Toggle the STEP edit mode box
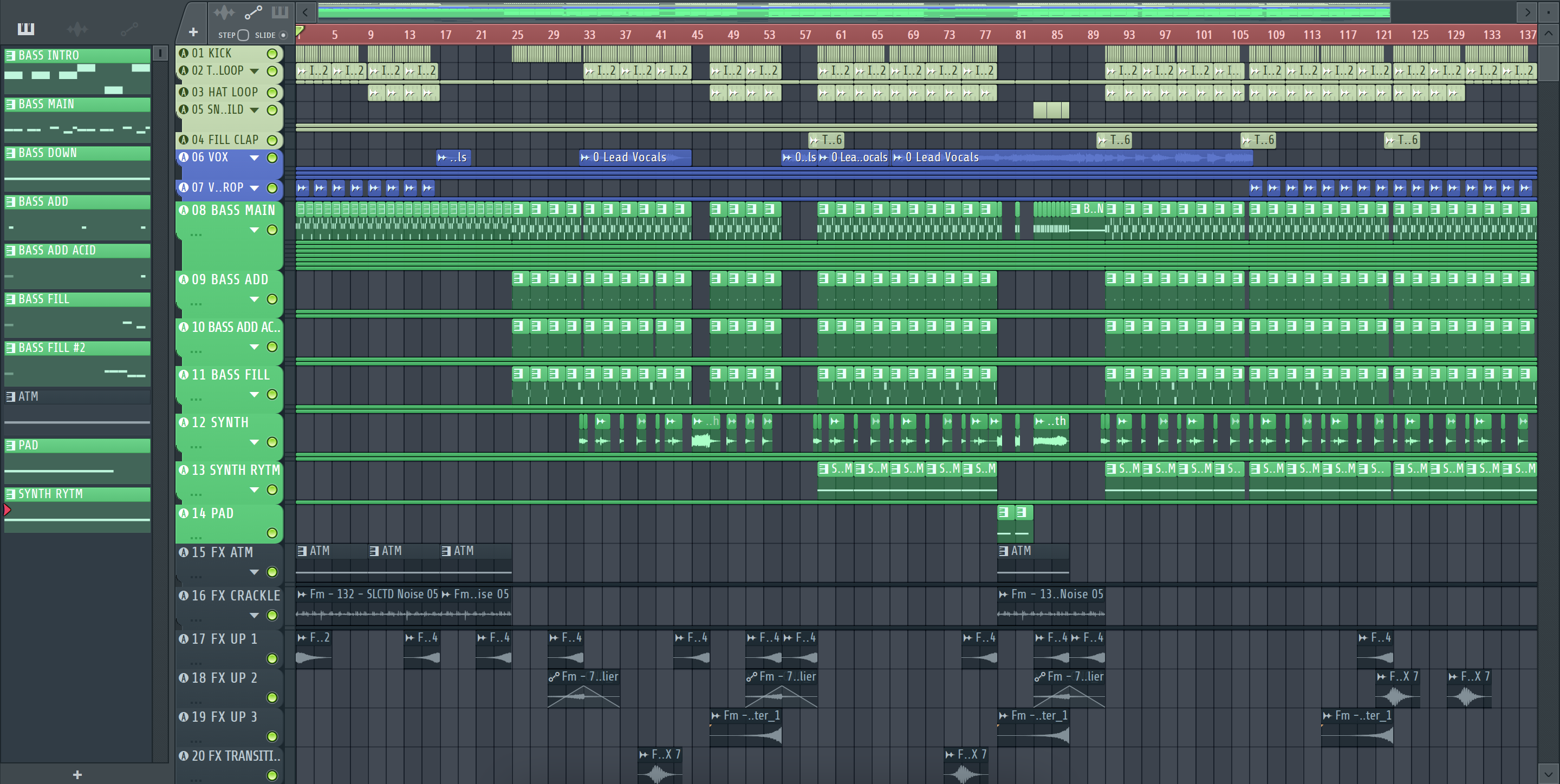 click(x=243, y=35)
